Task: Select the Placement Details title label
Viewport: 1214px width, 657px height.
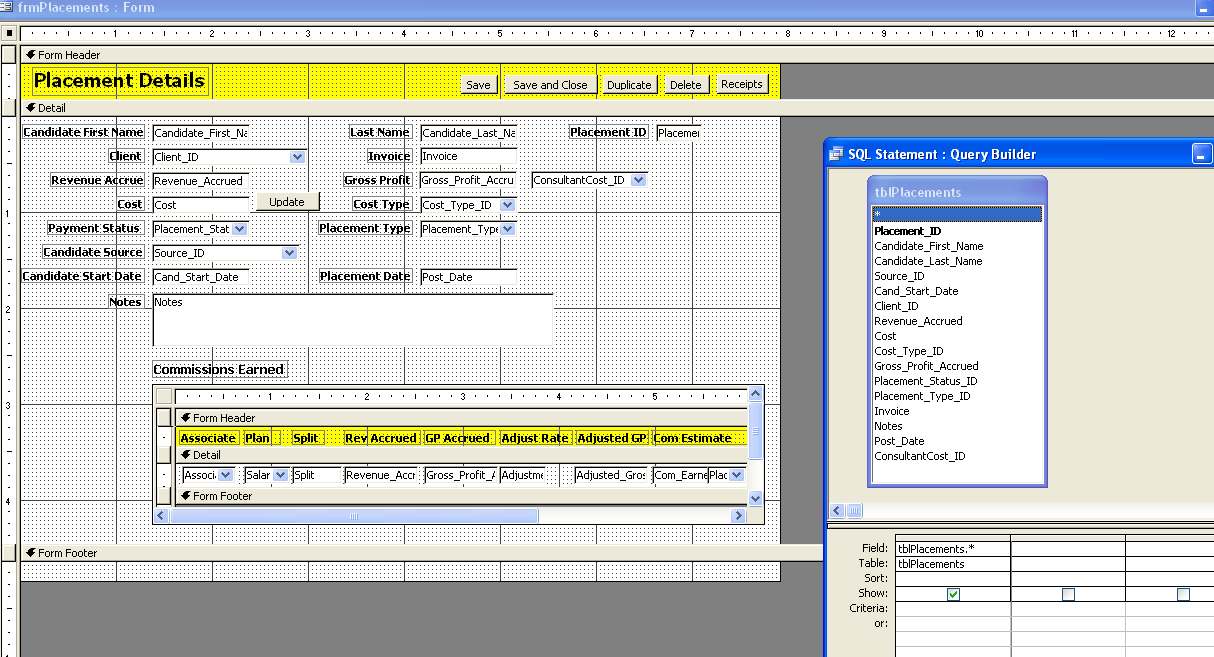Action: pos(119,81)
